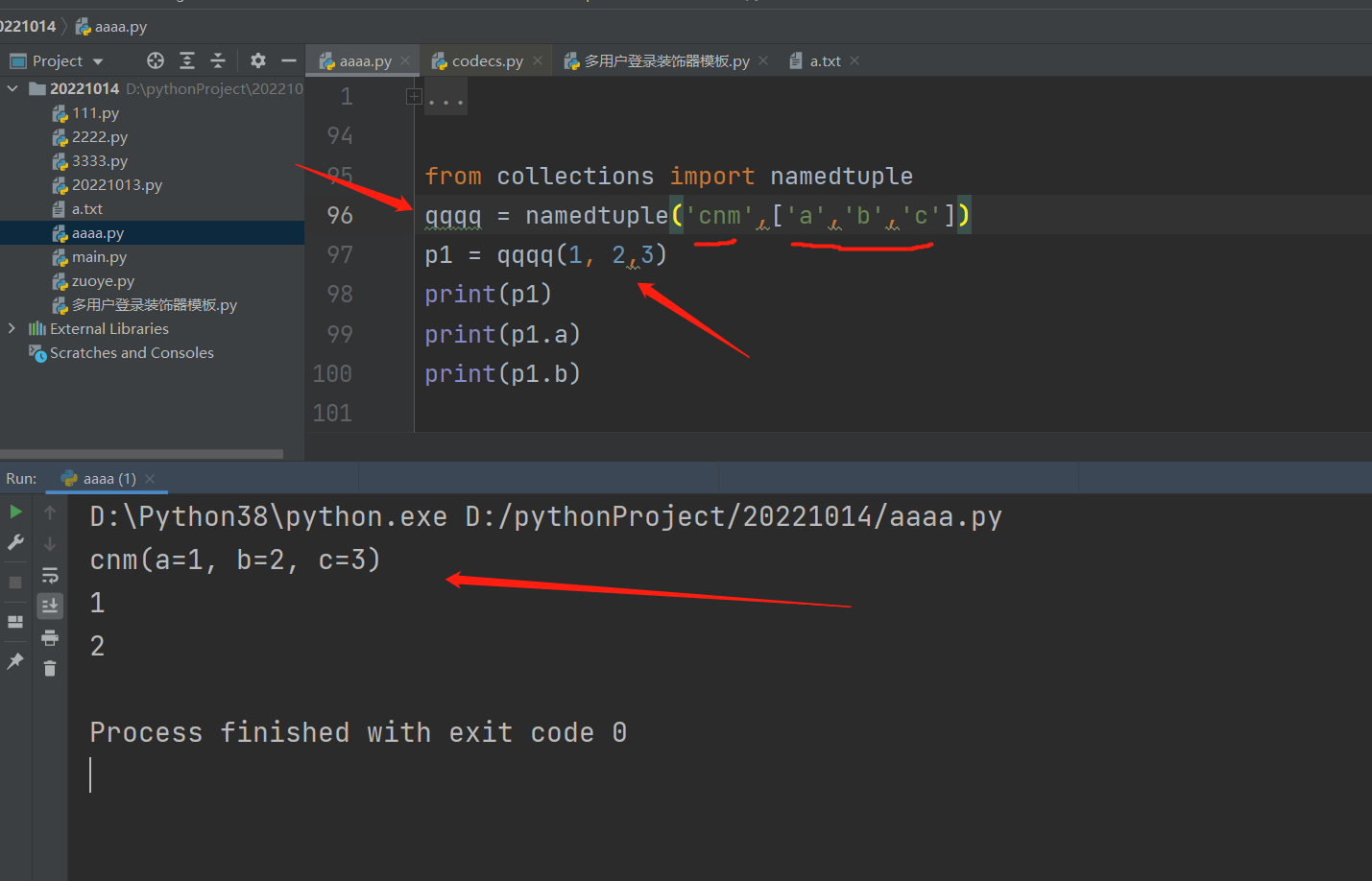Expand External Libraries node
The image size is (1372, 881).
[12, 328]
